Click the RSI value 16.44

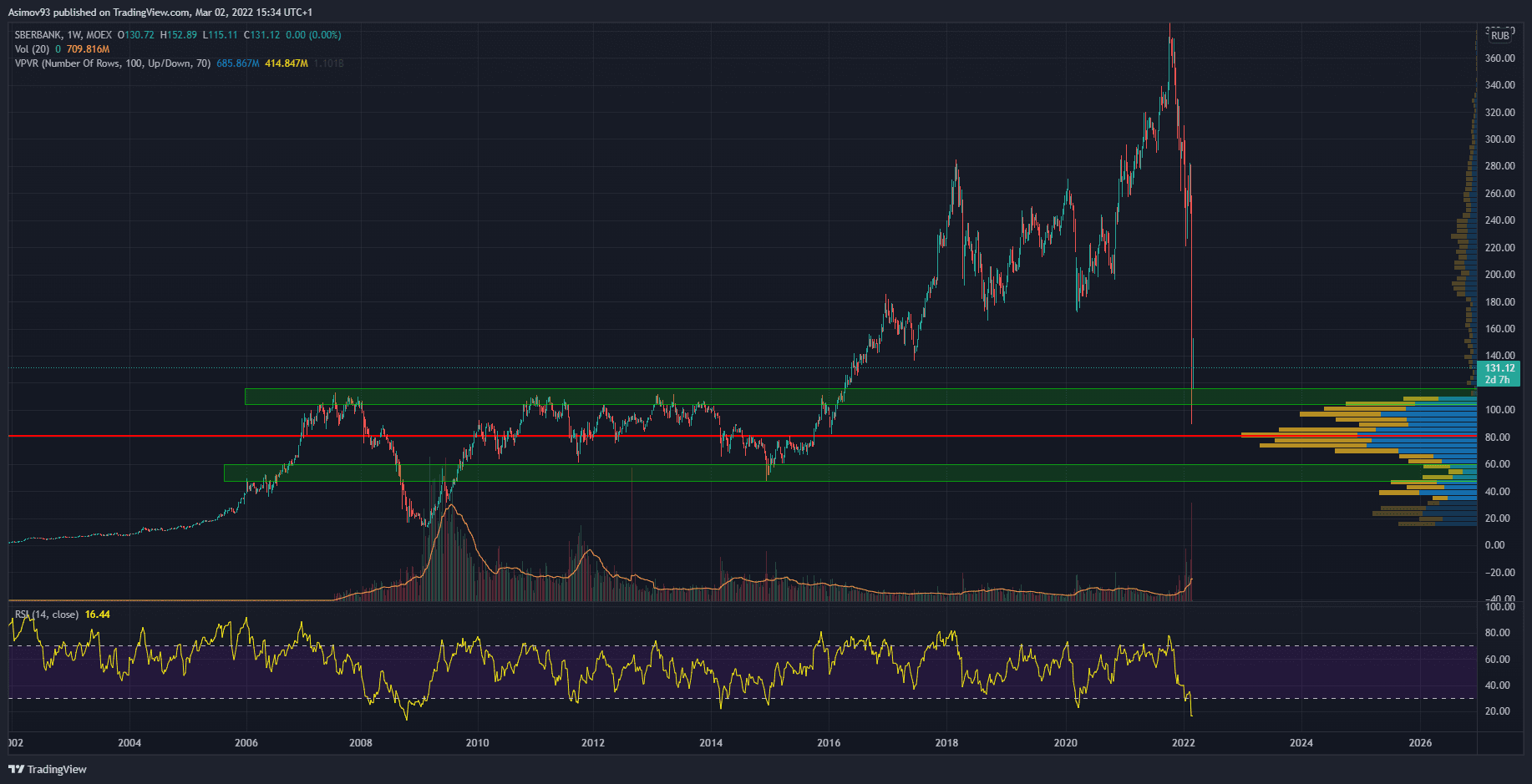pos(98,615)
